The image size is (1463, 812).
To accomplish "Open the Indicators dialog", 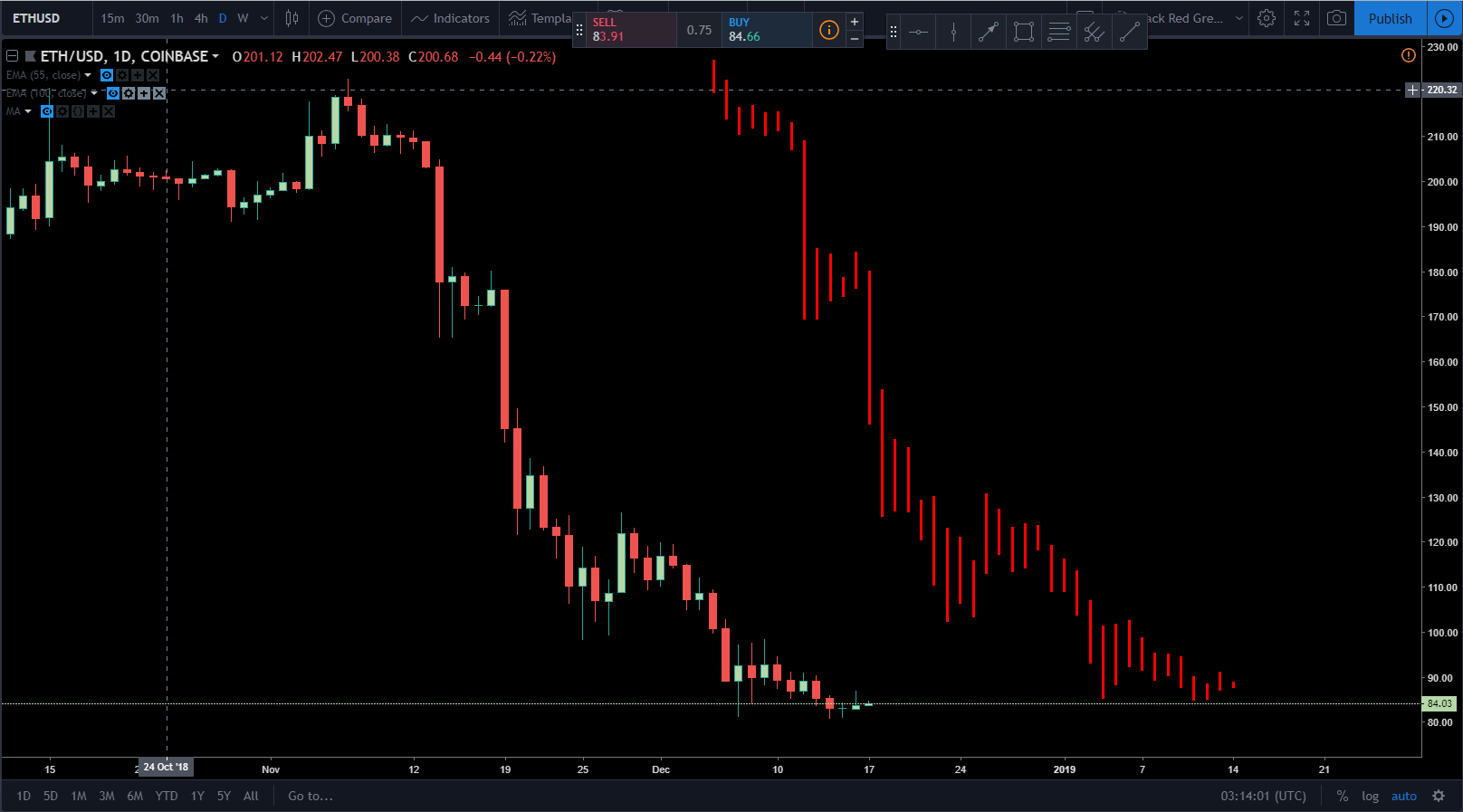I will 450,18.
